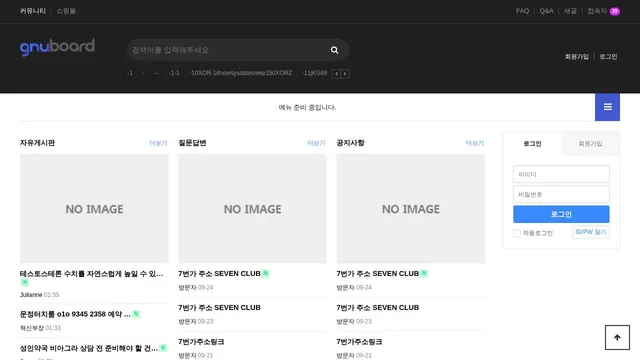The height and width of the screenshot is (360, 640).
Task: Show previous popular search keywords
Action: (x=336, y=74)
